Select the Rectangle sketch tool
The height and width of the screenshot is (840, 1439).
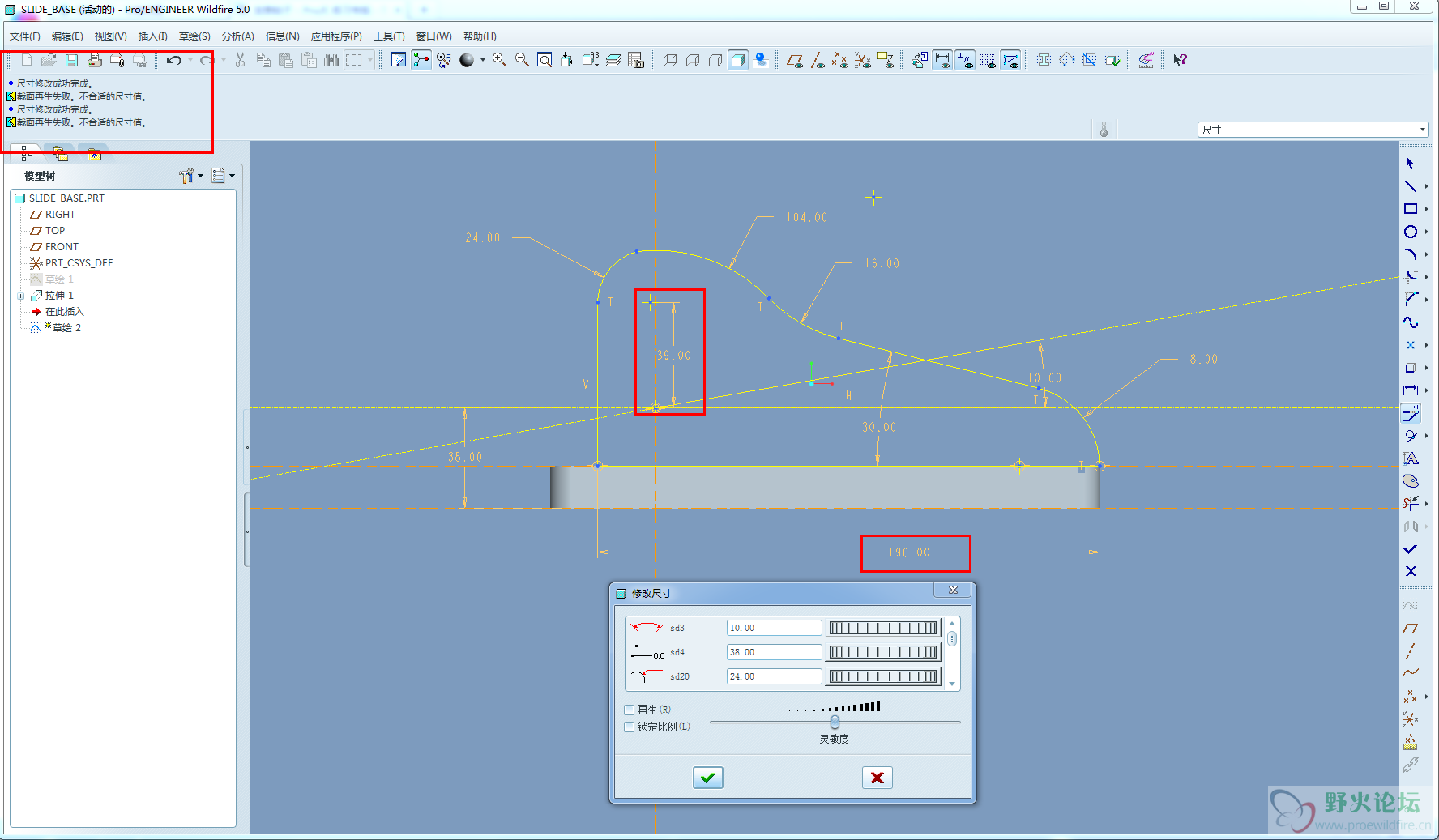(x=1410, y=209)
